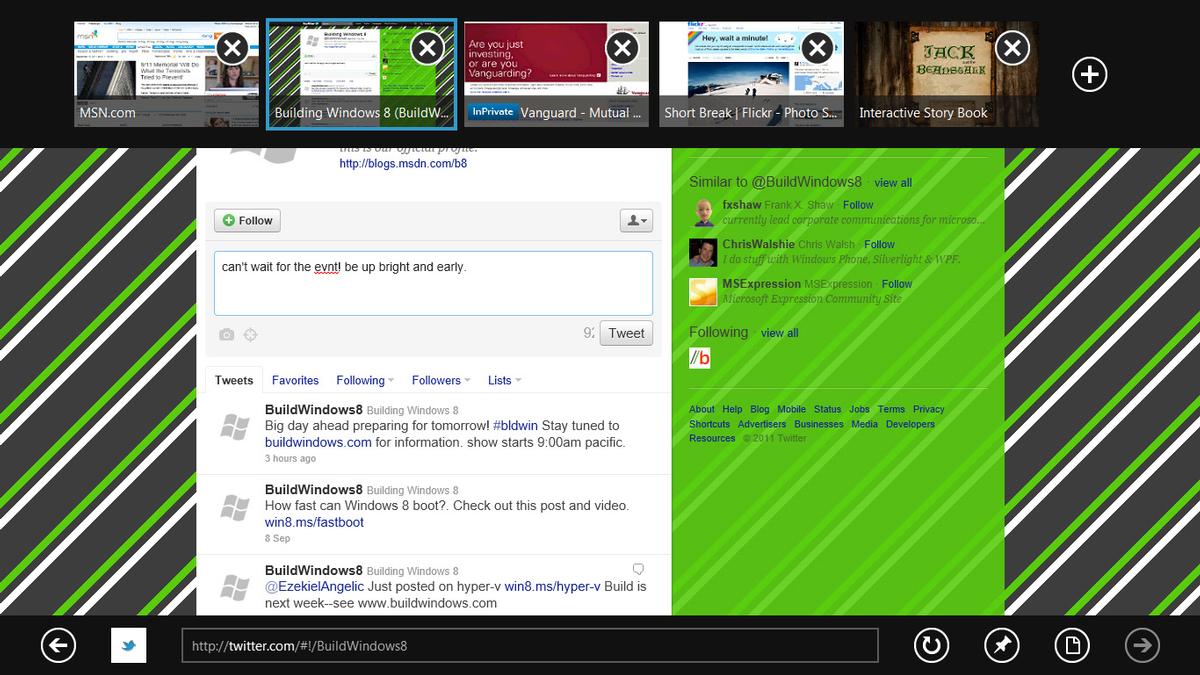Open fxshaw profile avatar
Image resolution: width=1200 pixels, height=675 pixels.
point(703,212)
